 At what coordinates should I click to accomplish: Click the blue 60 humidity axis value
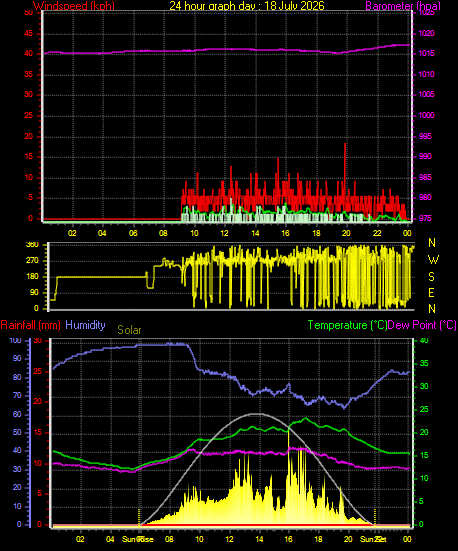point(17,414)
